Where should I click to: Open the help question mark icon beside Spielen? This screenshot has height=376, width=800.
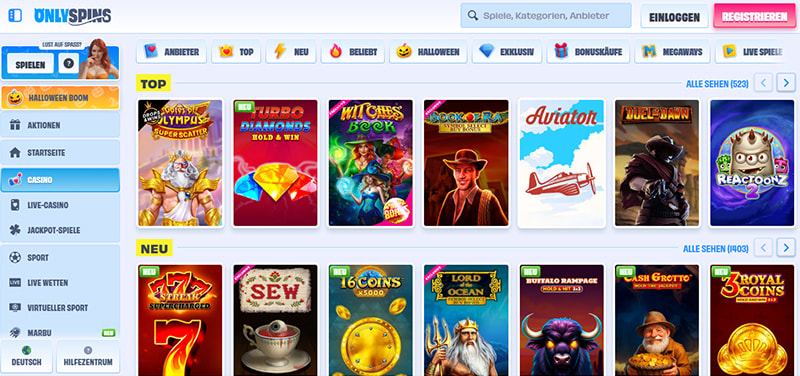(x=68, y=64)
